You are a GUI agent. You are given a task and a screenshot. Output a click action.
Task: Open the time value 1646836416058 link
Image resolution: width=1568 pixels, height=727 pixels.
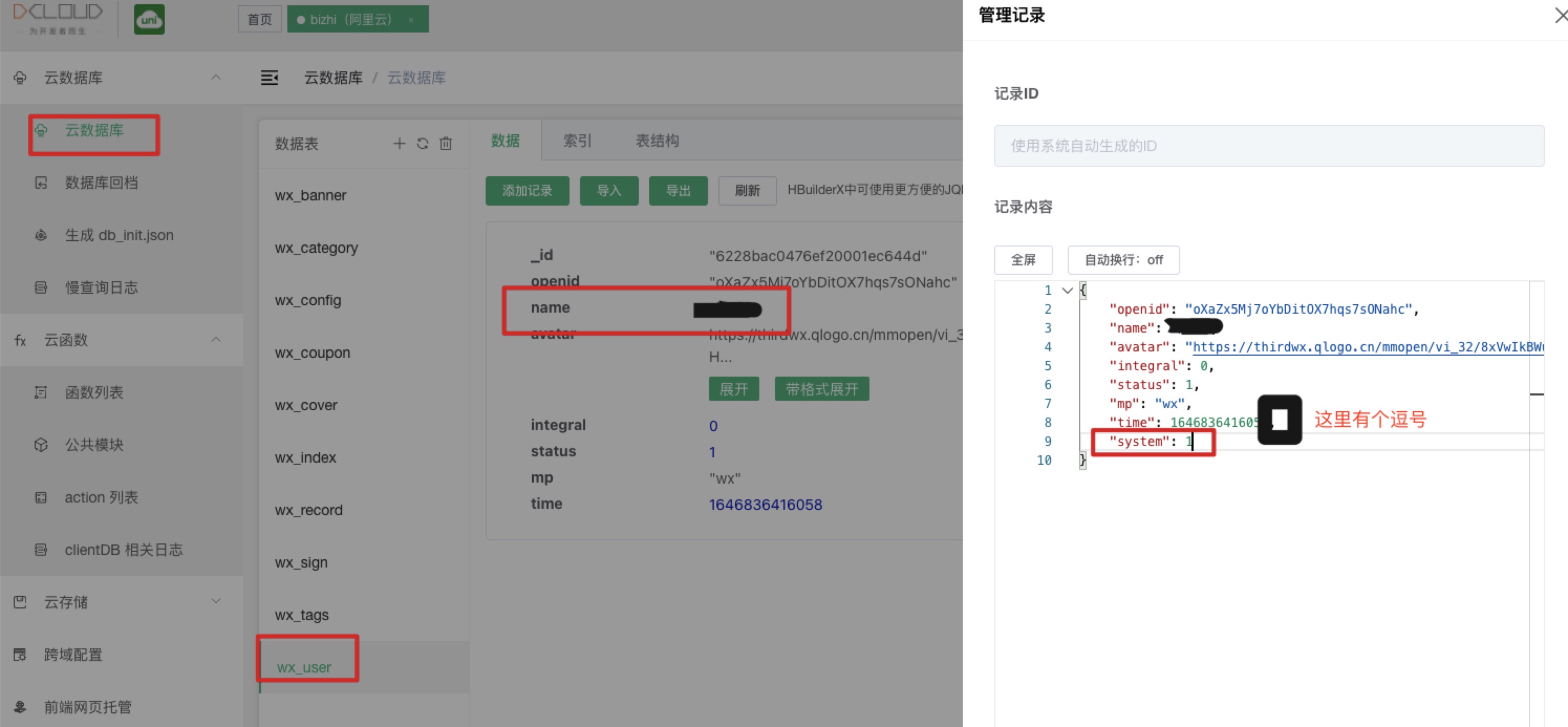point(766,504)
